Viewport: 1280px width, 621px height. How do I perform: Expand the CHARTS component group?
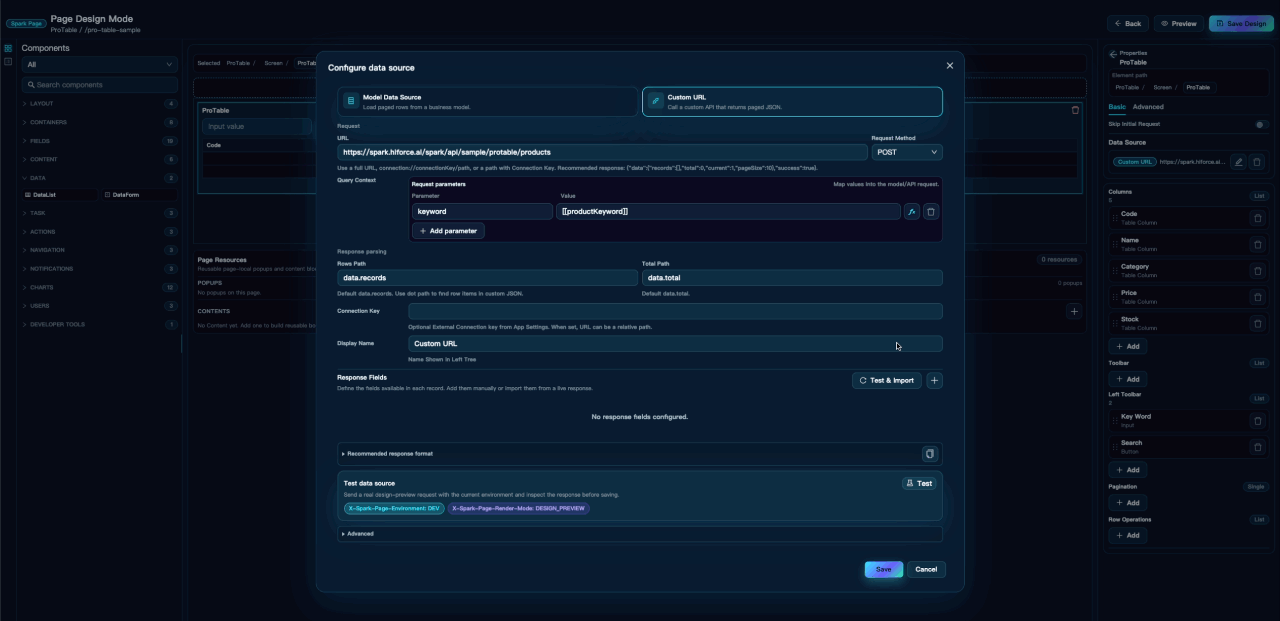pyautogui.click(x=100, y=287)
